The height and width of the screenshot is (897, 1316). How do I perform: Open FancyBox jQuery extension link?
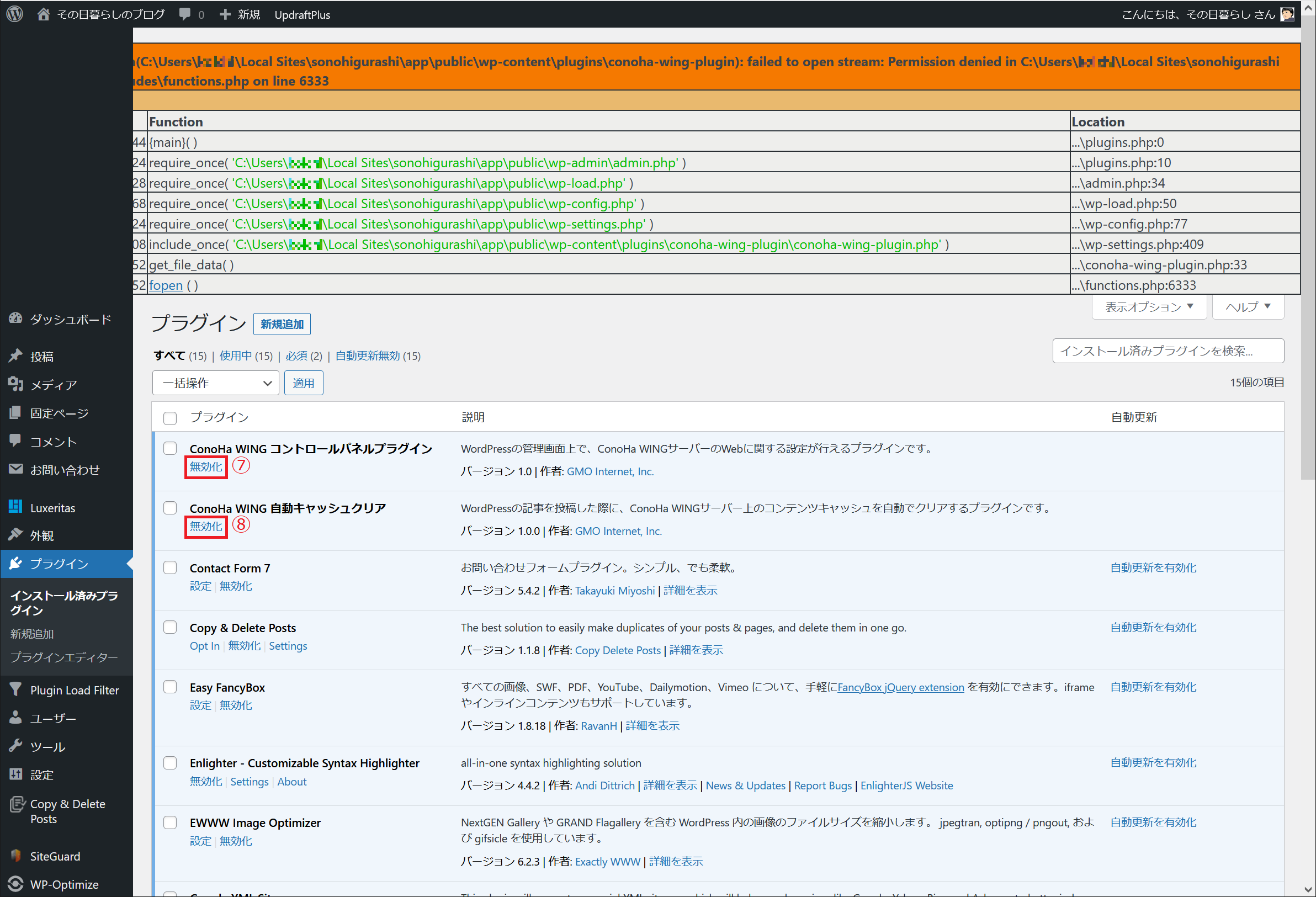pos(900,687)
